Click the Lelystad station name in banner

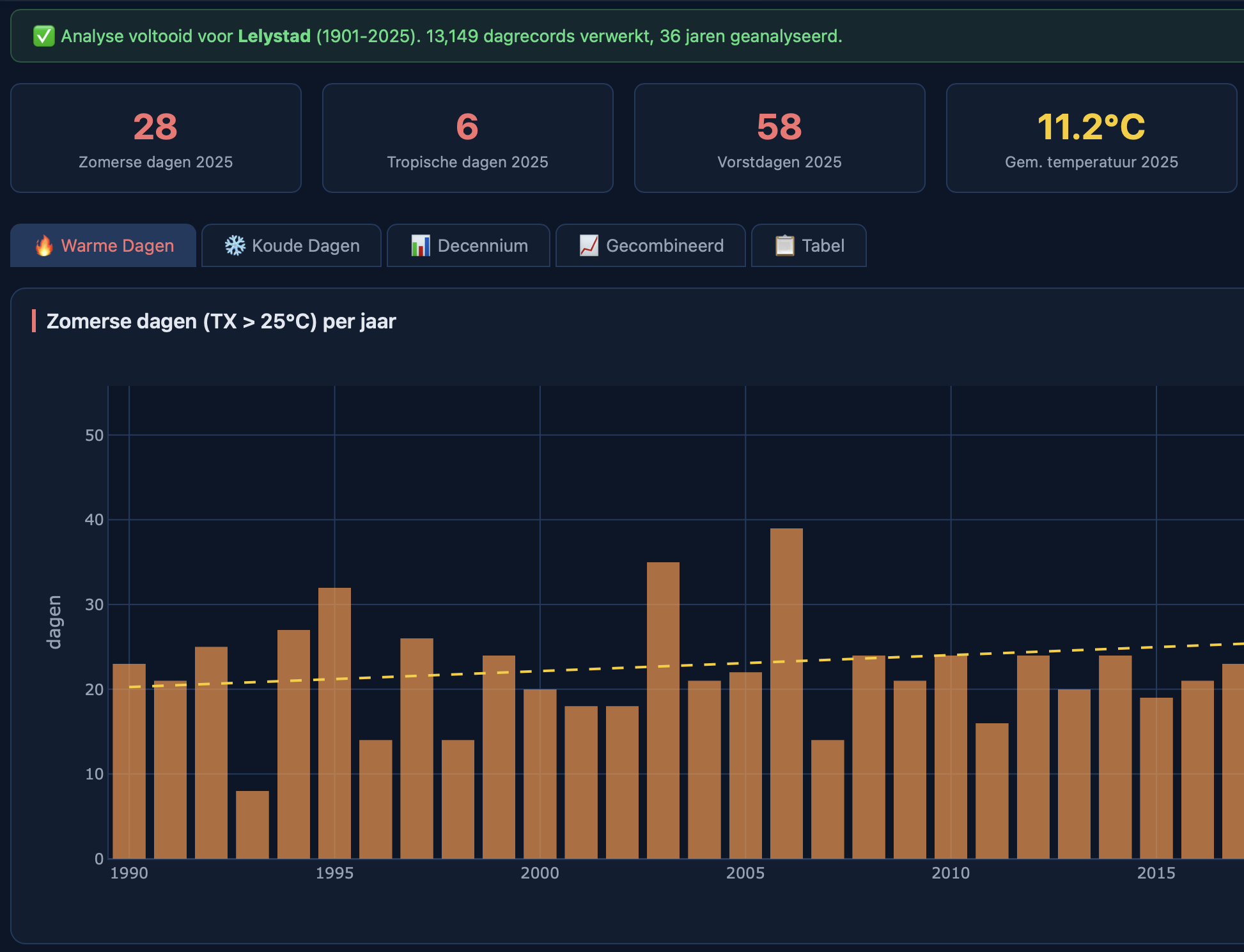coord(274,36)
